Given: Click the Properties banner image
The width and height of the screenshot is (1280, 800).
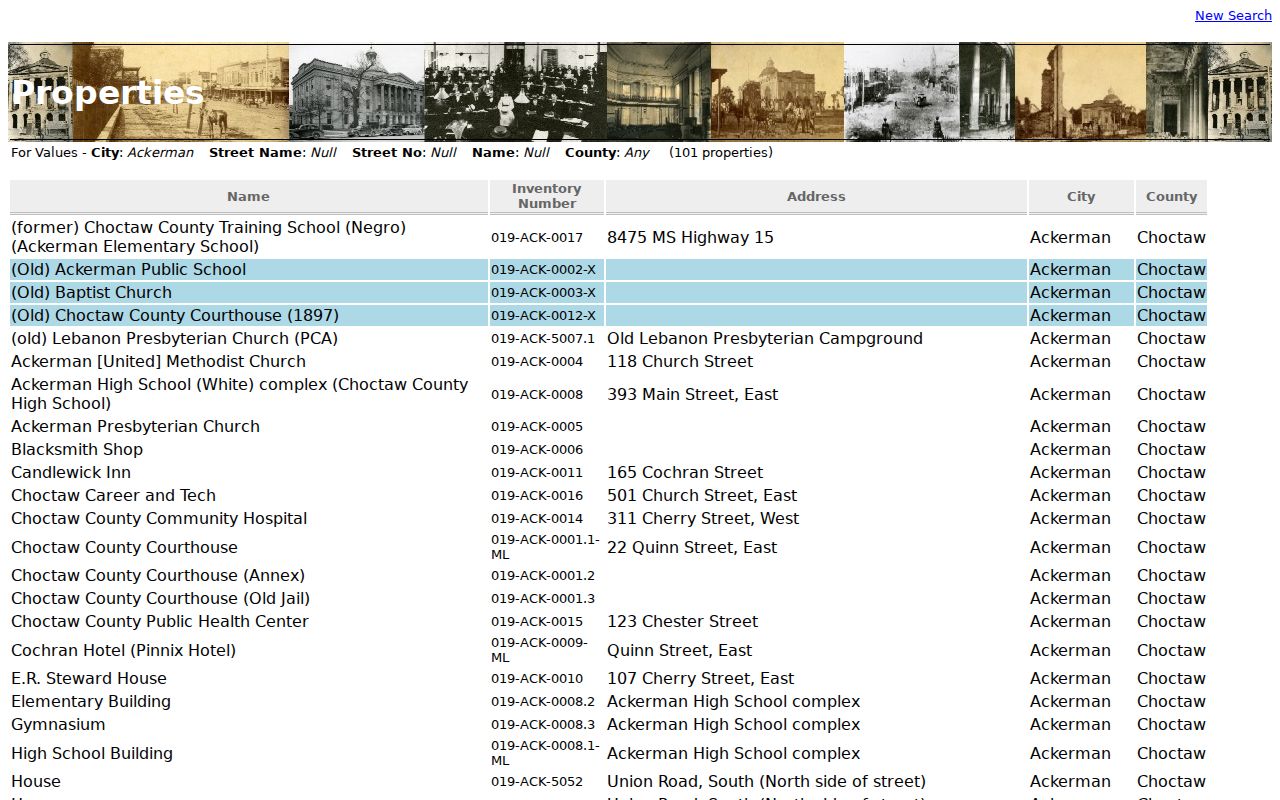Looking at the screenshot, I should coord(640,92).
